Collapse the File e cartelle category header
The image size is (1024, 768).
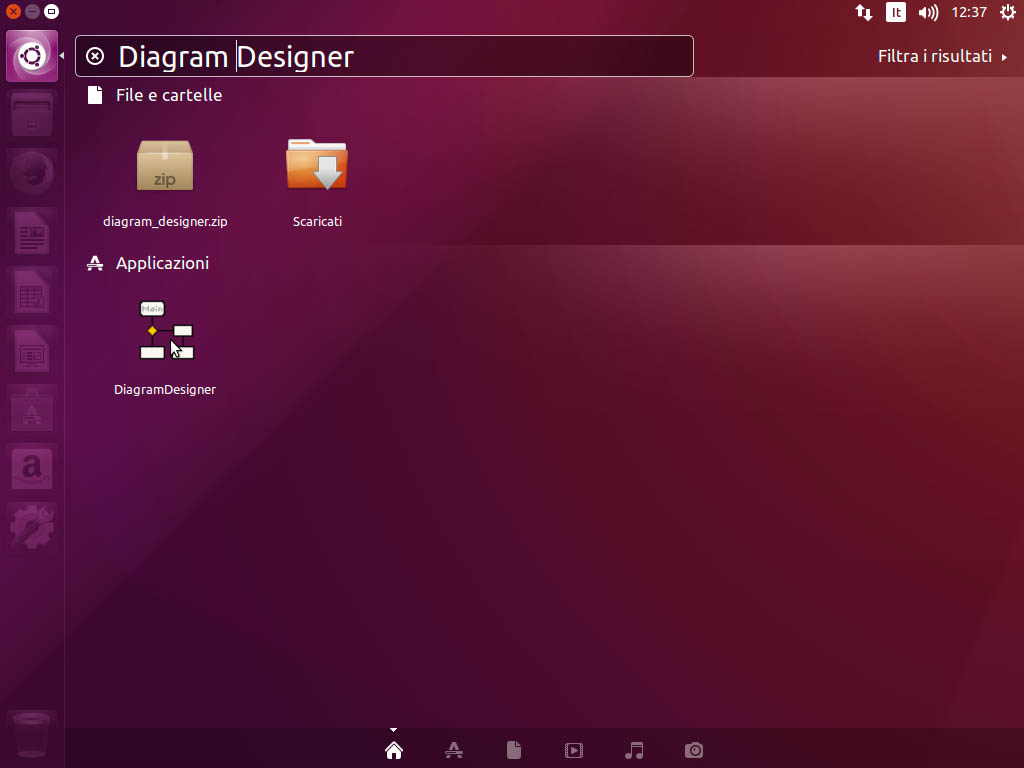click(168, 95)
